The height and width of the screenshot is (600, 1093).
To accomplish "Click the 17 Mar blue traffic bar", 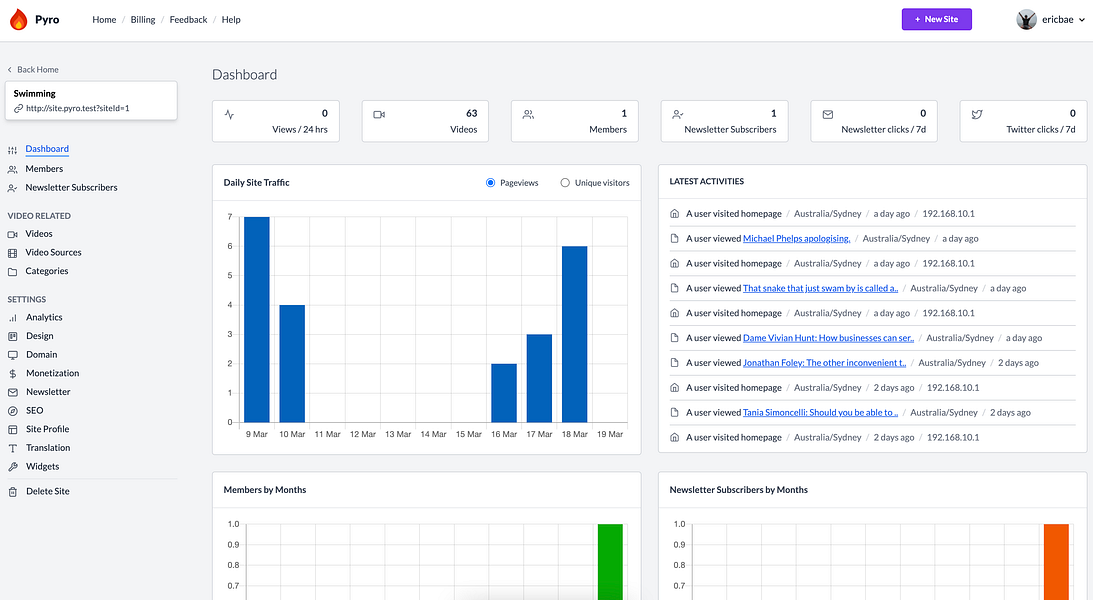I will 539,378.
